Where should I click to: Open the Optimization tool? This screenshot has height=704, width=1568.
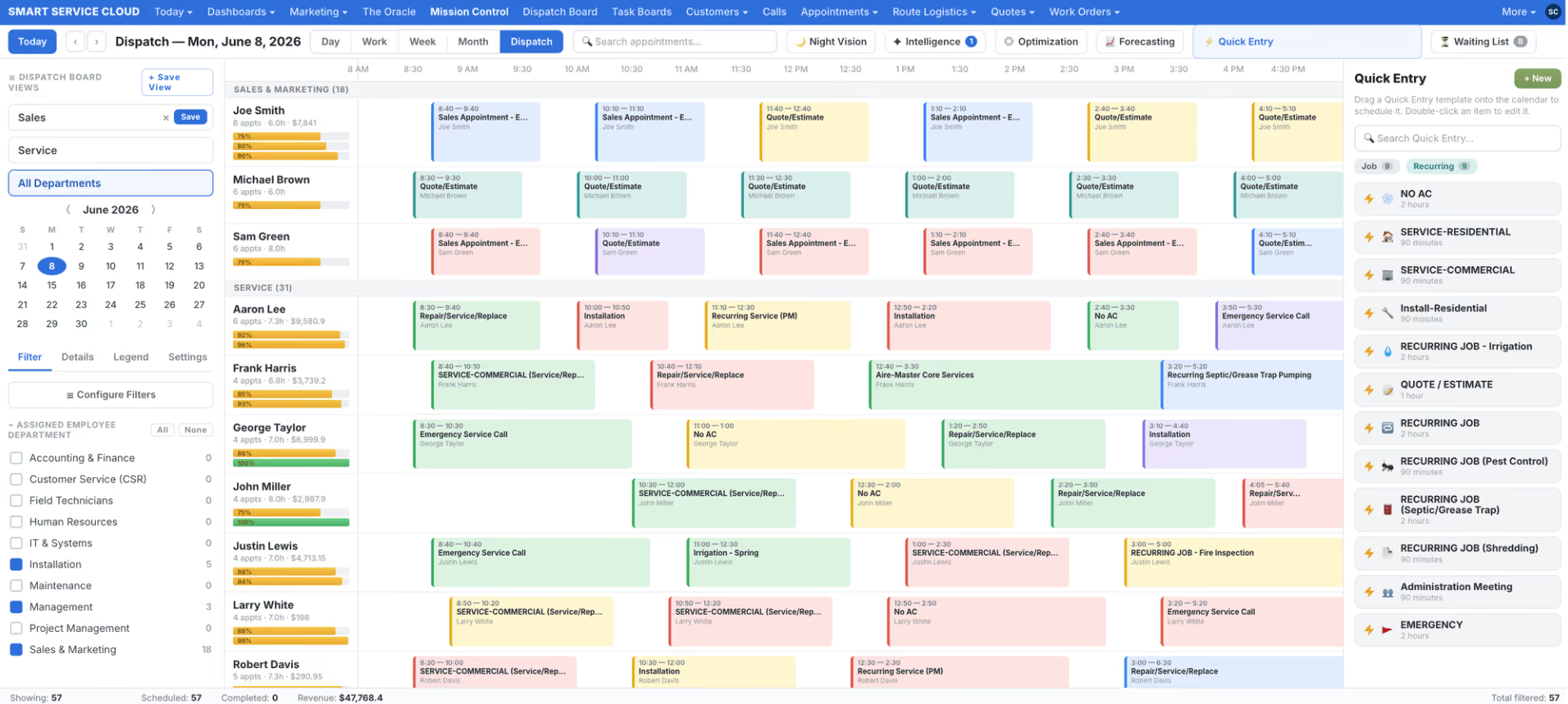[x=1041, y=42]
